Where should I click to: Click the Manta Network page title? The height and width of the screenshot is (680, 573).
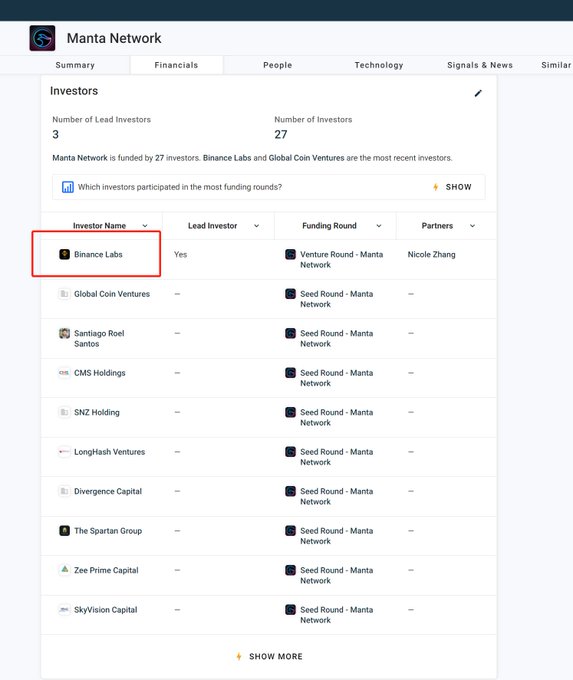(x=114, y=38)
